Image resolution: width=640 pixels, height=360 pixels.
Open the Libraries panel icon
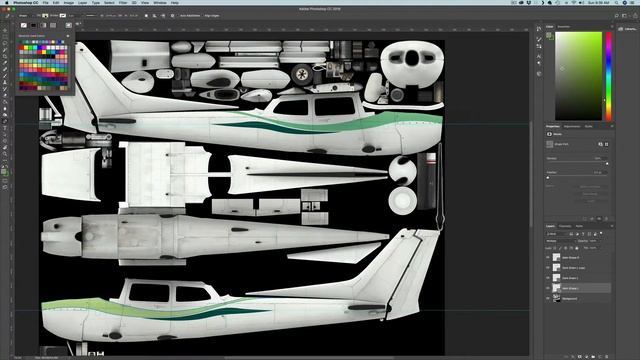pos(621,29)
